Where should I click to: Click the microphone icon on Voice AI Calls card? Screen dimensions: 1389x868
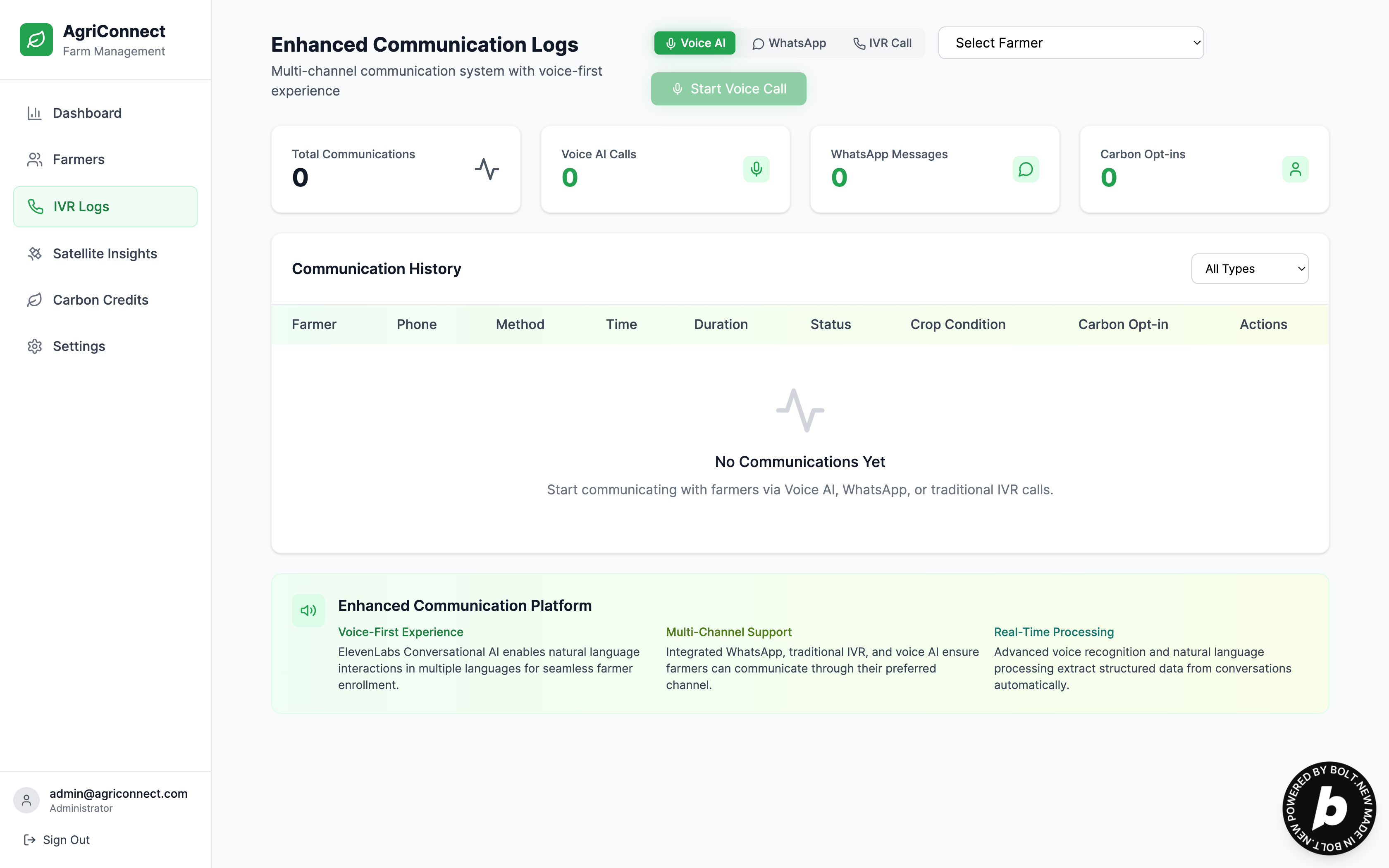(756, 169)
